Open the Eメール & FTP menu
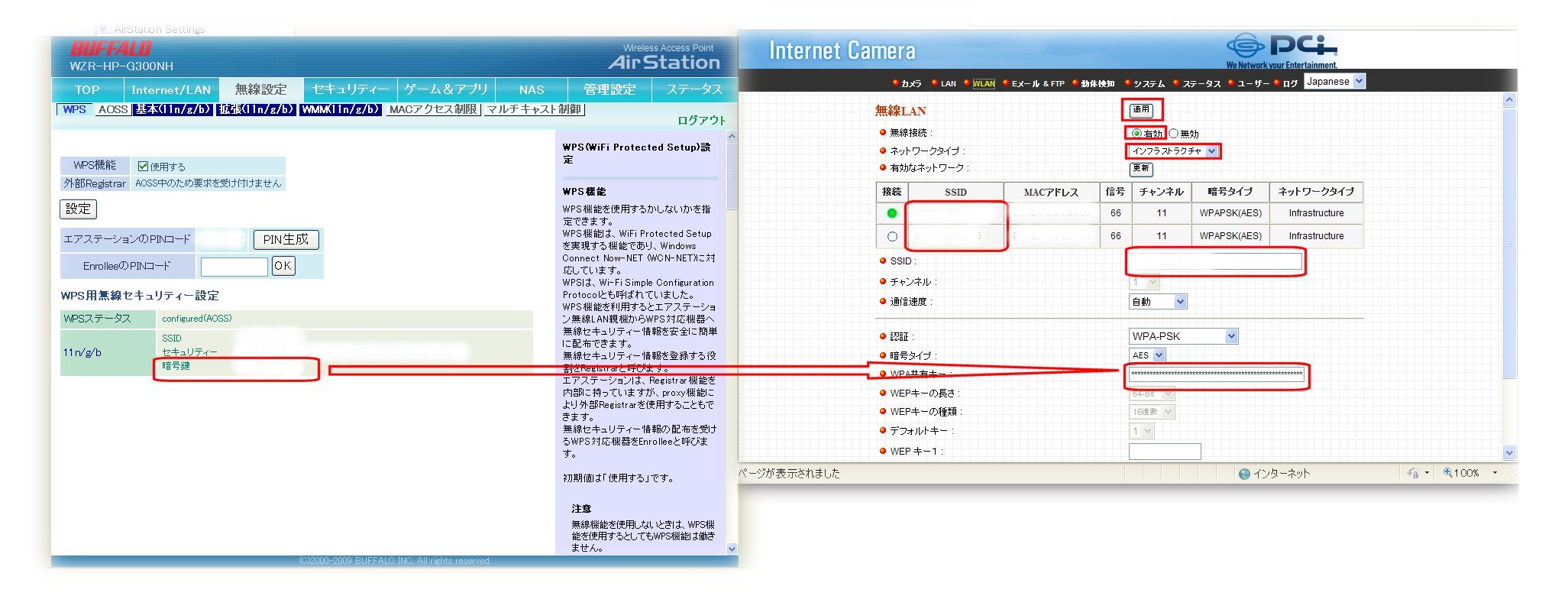The image size is (1568, 609). click(x=1038, y=83)
